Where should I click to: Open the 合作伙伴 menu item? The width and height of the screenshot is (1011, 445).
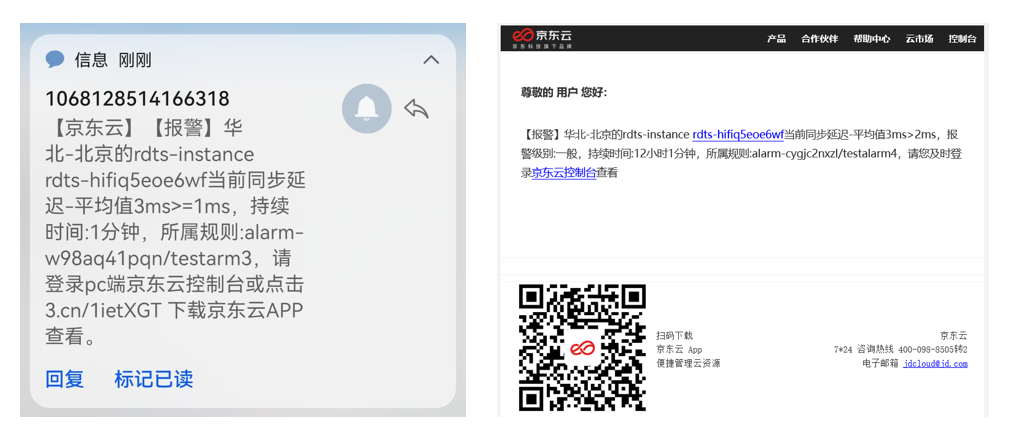[x=820, y=39]
